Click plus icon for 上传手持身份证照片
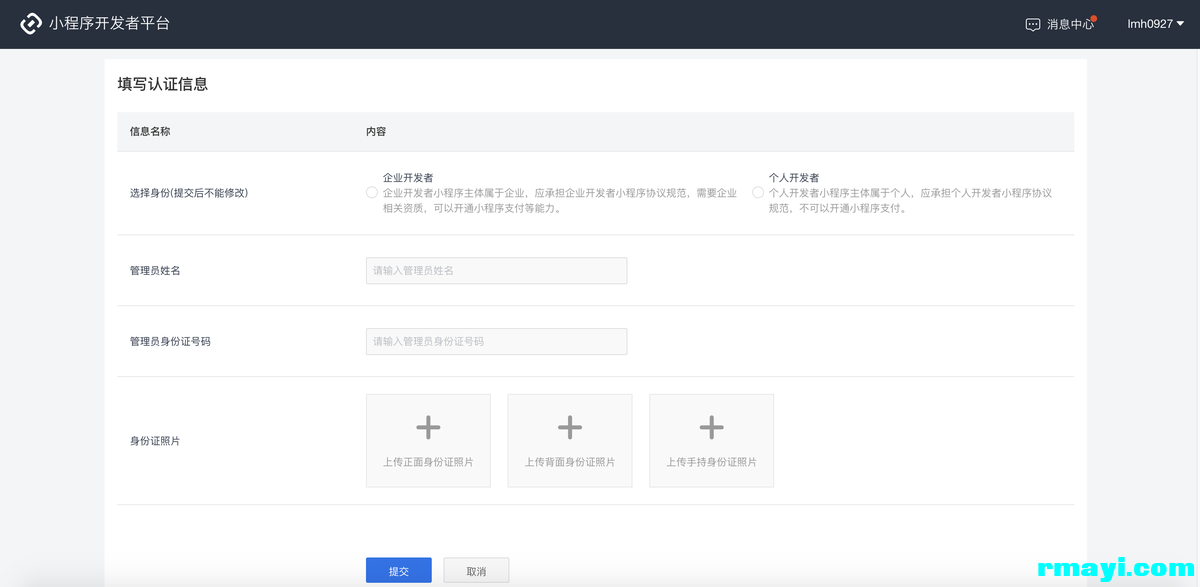 712,428
